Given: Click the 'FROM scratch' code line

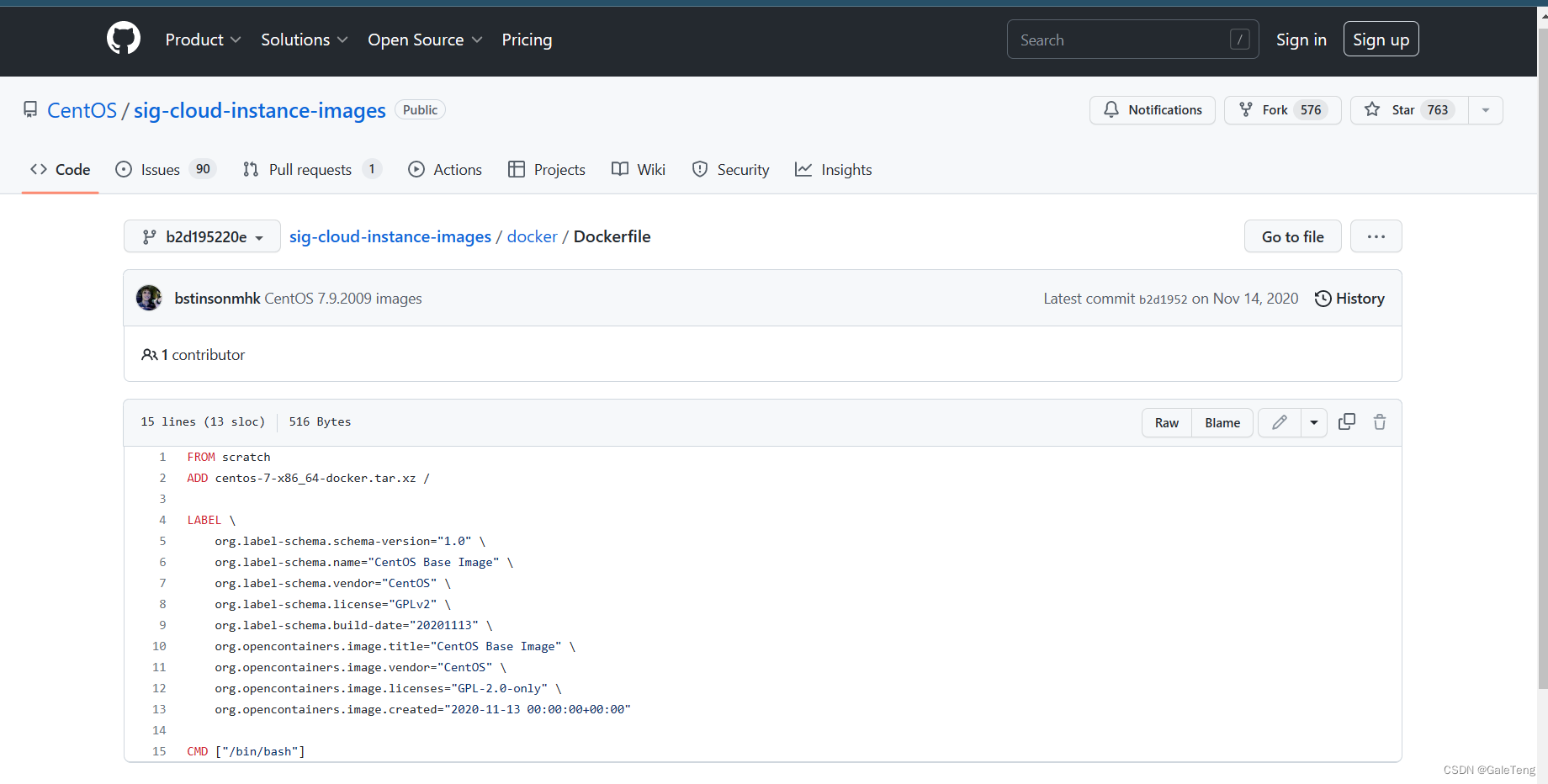Looking at the screenshot, I should click(229, 457).
